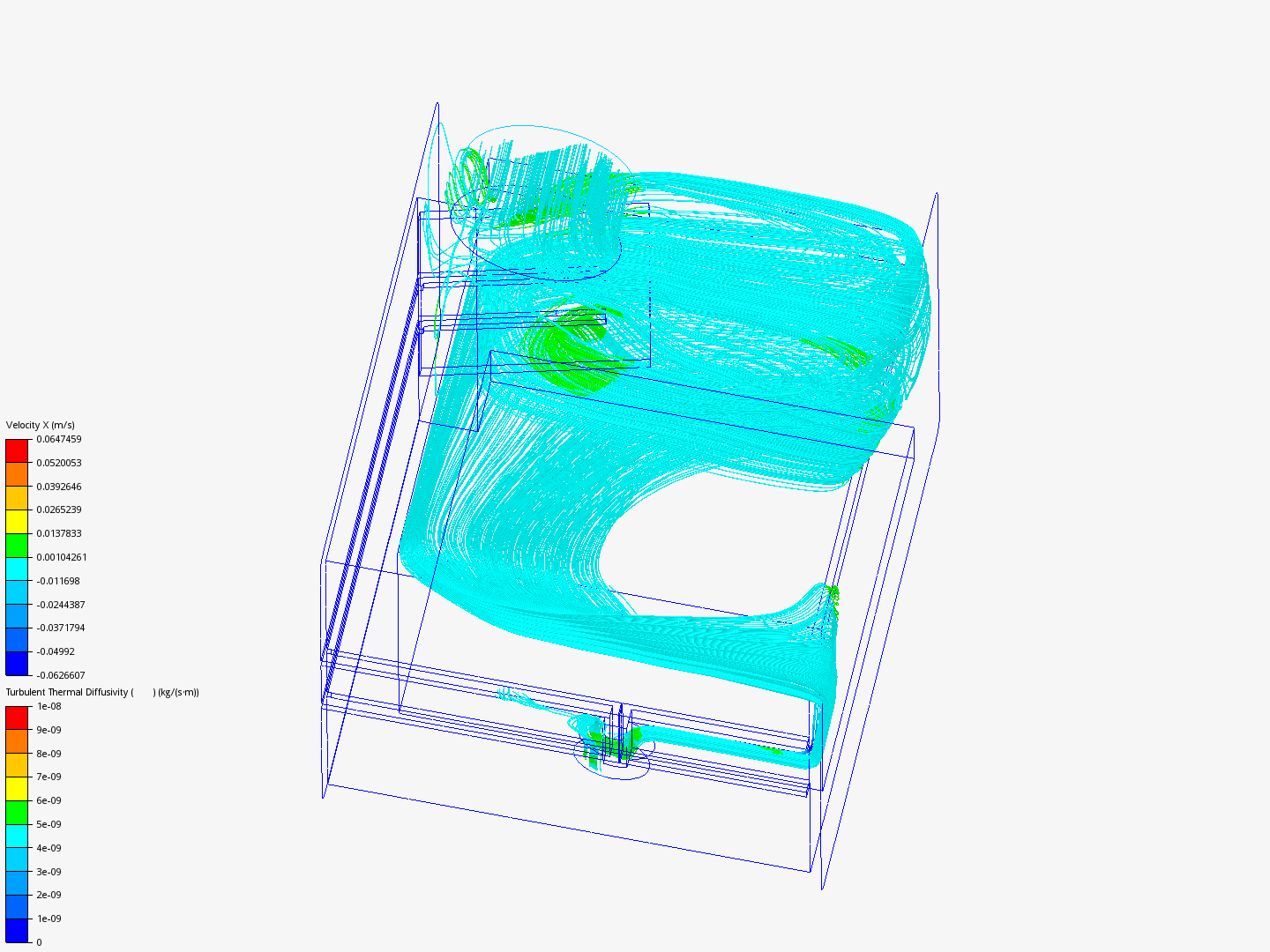Click the Diffusivity value 6e-09
The height and width of the screenshot is (952, 1270).
[x=49, y=800]
